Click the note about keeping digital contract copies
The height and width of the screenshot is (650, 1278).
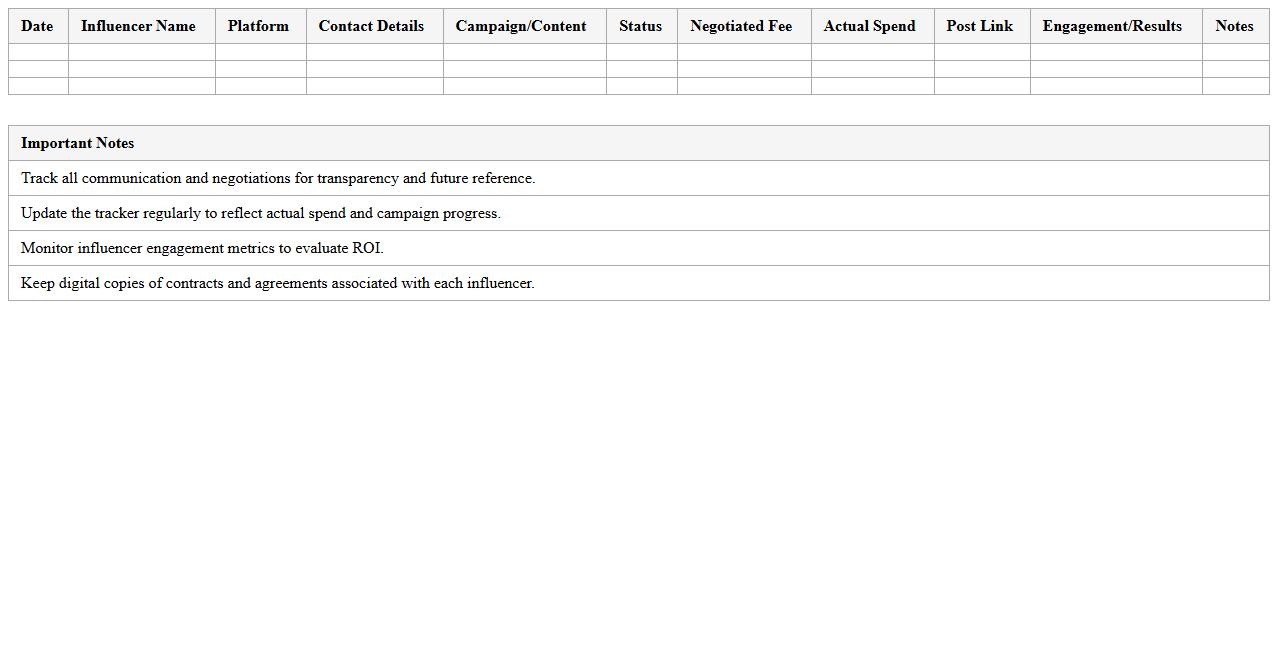[x=278, y=283]
